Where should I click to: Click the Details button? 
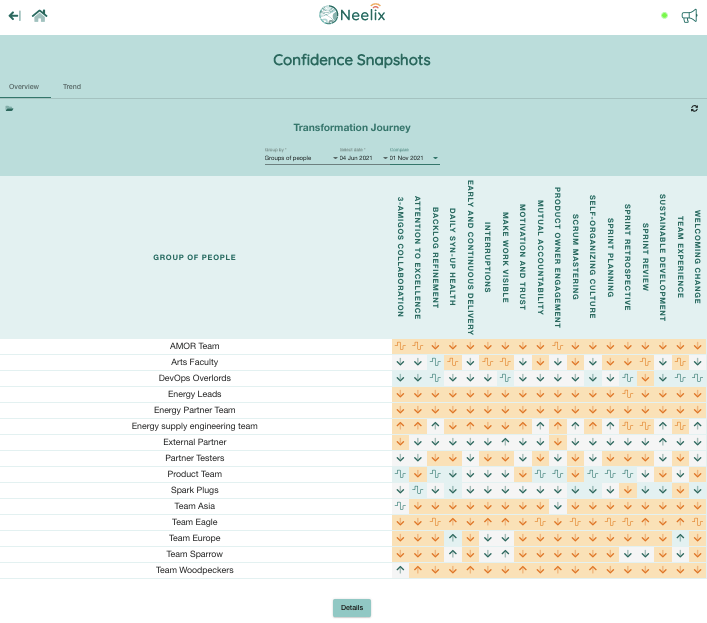[x=352, y=608]
